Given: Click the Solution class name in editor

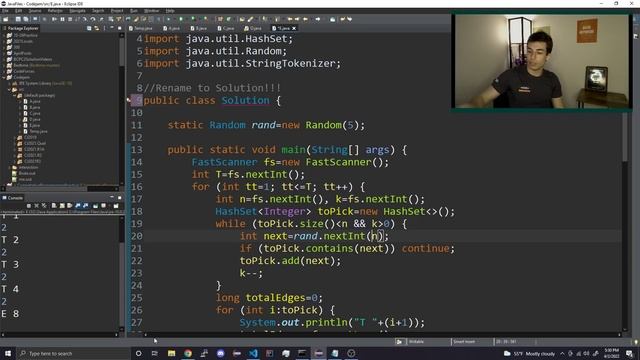Looking at the screenshot, I should coord(245,100).
